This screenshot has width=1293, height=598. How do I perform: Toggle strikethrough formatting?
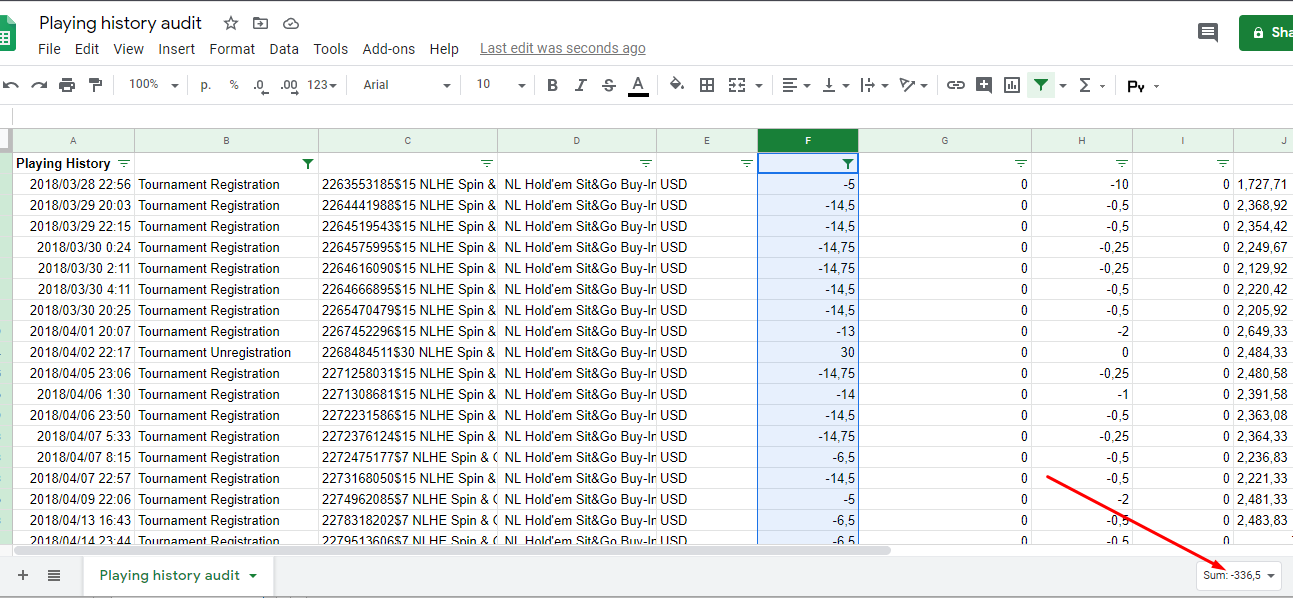608,85
